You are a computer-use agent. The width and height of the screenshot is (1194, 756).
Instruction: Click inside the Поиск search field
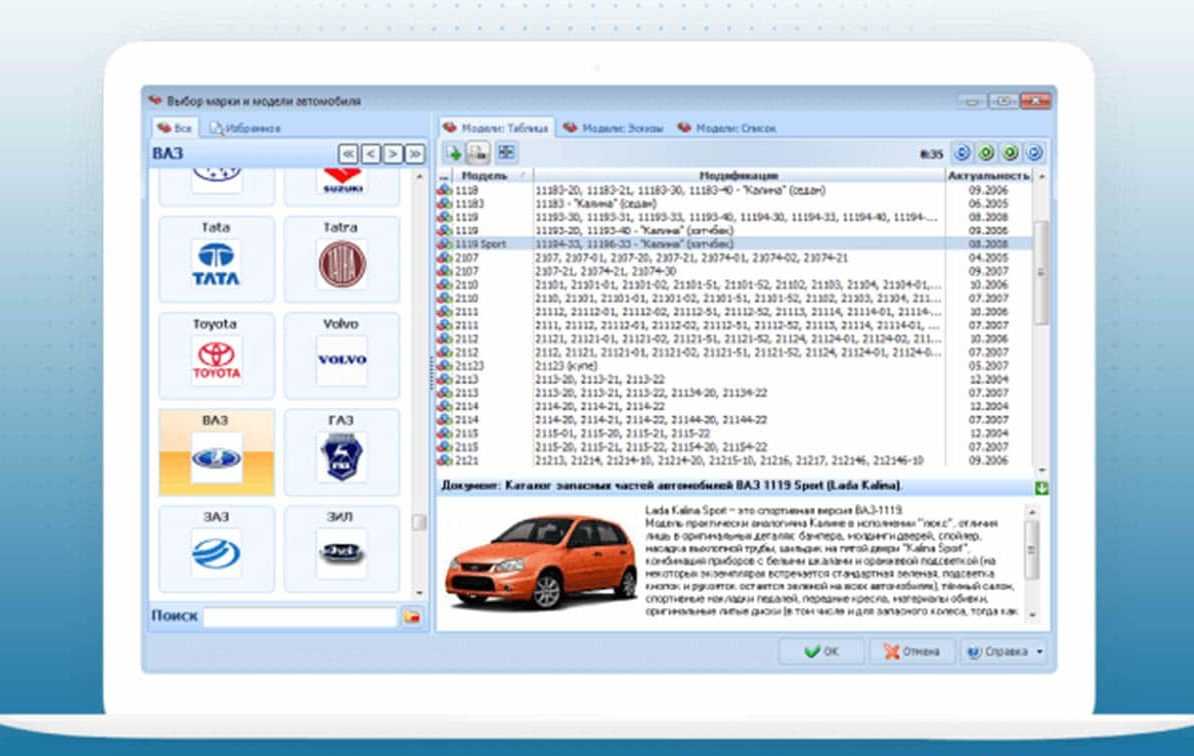(301, 617)
